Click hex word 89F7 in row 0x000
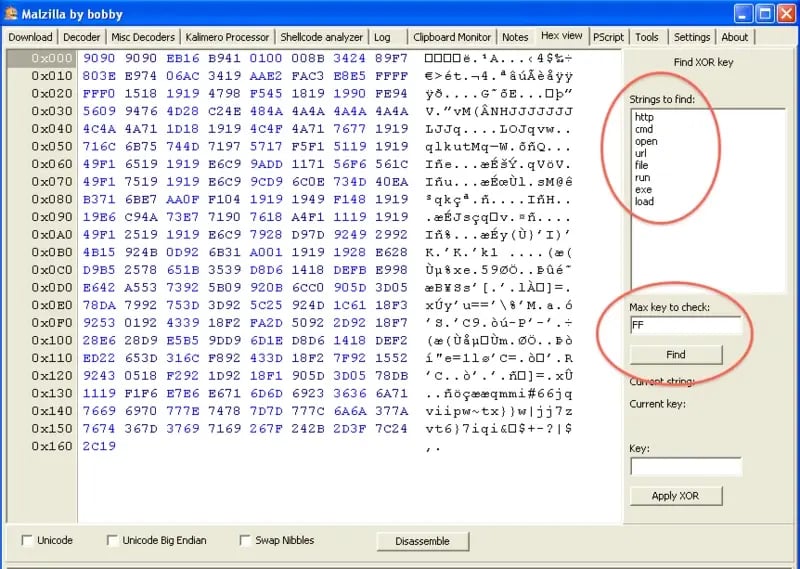The image size is (800, 569). coord(391,58)
